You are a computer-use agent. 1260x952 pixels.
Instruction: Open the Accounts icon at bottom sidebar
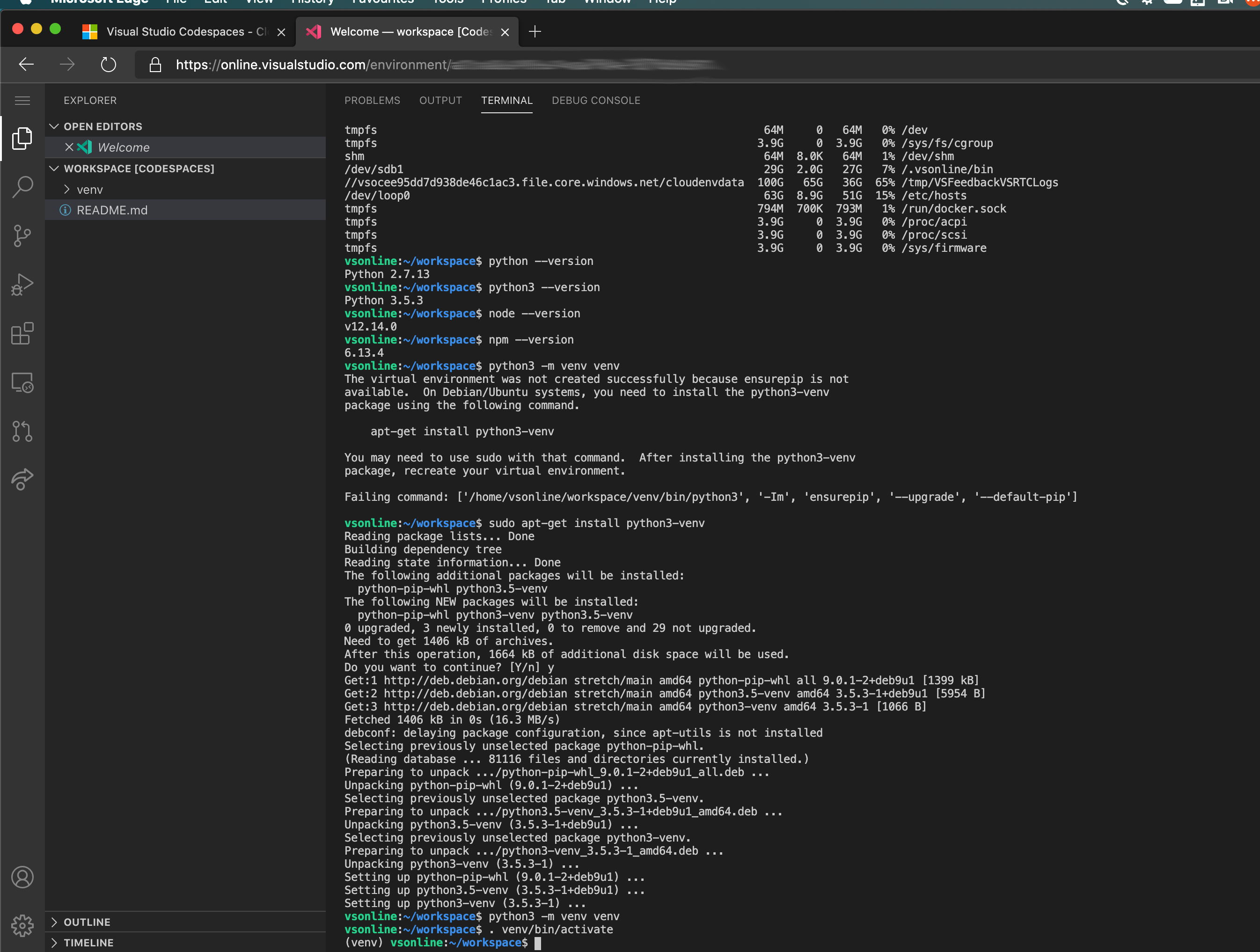[22, 878]
